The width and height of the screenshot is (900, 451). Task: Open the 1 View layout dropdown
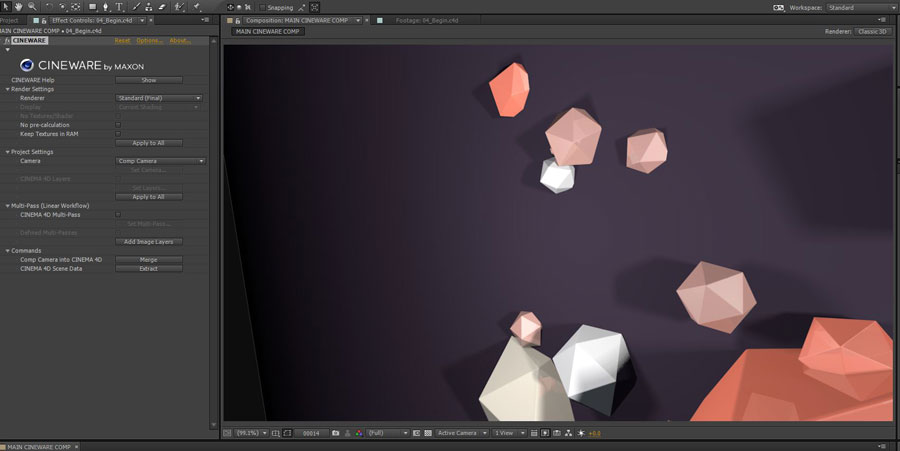(510, 433)
